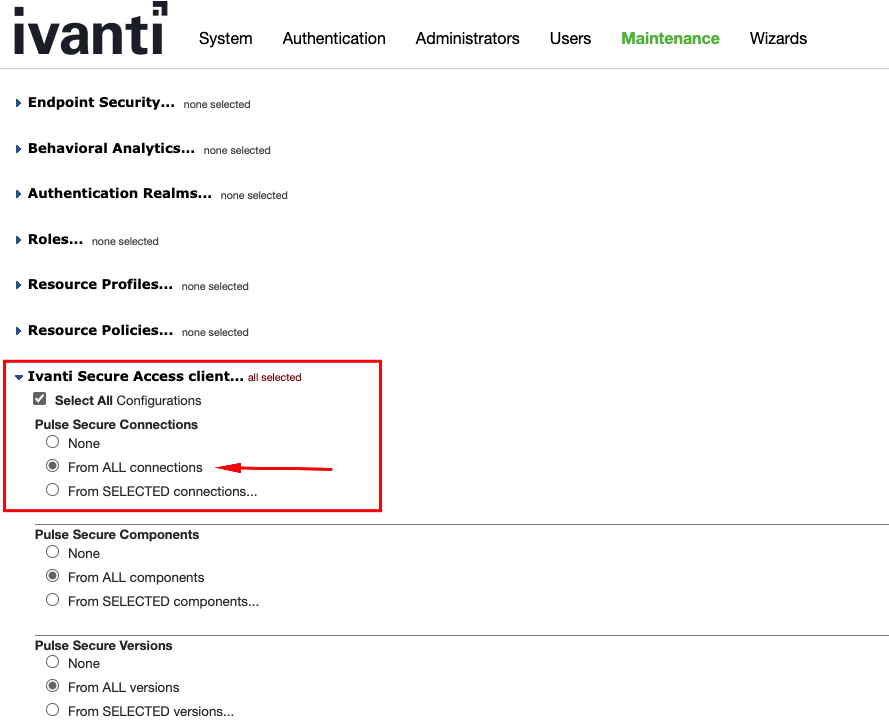
Task: Select None under Pulse Secure Versions
Action: 52,661
